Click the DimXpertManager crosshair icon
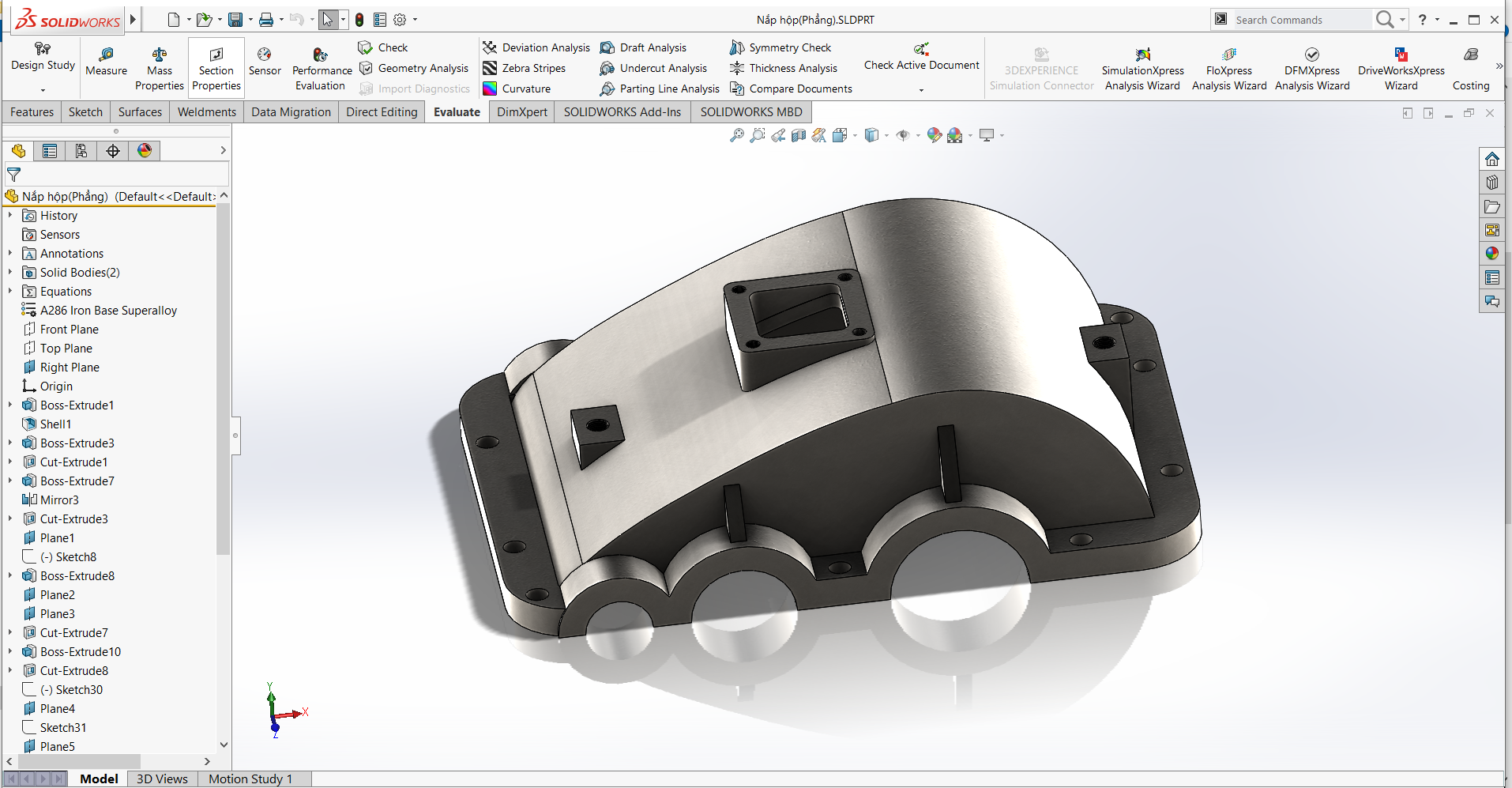This screenshot has width=1512, height=788. click(113, 151)
